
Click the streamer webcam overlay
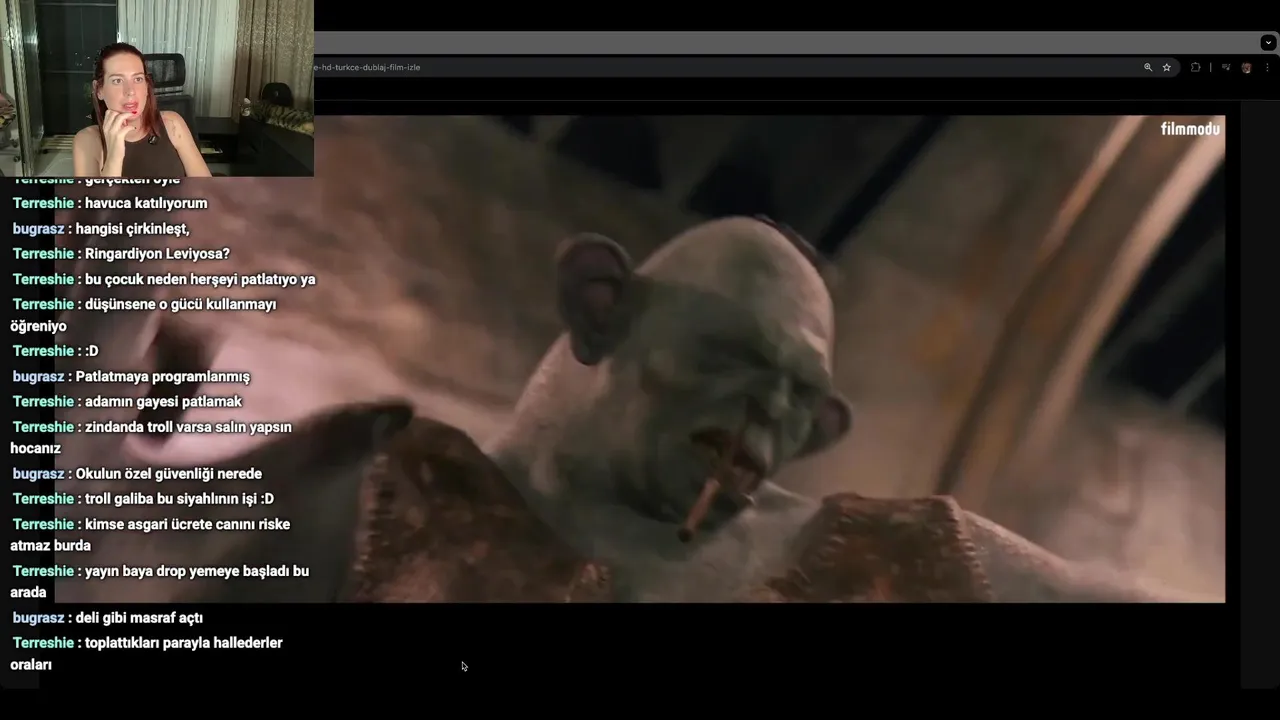point(157,88)
